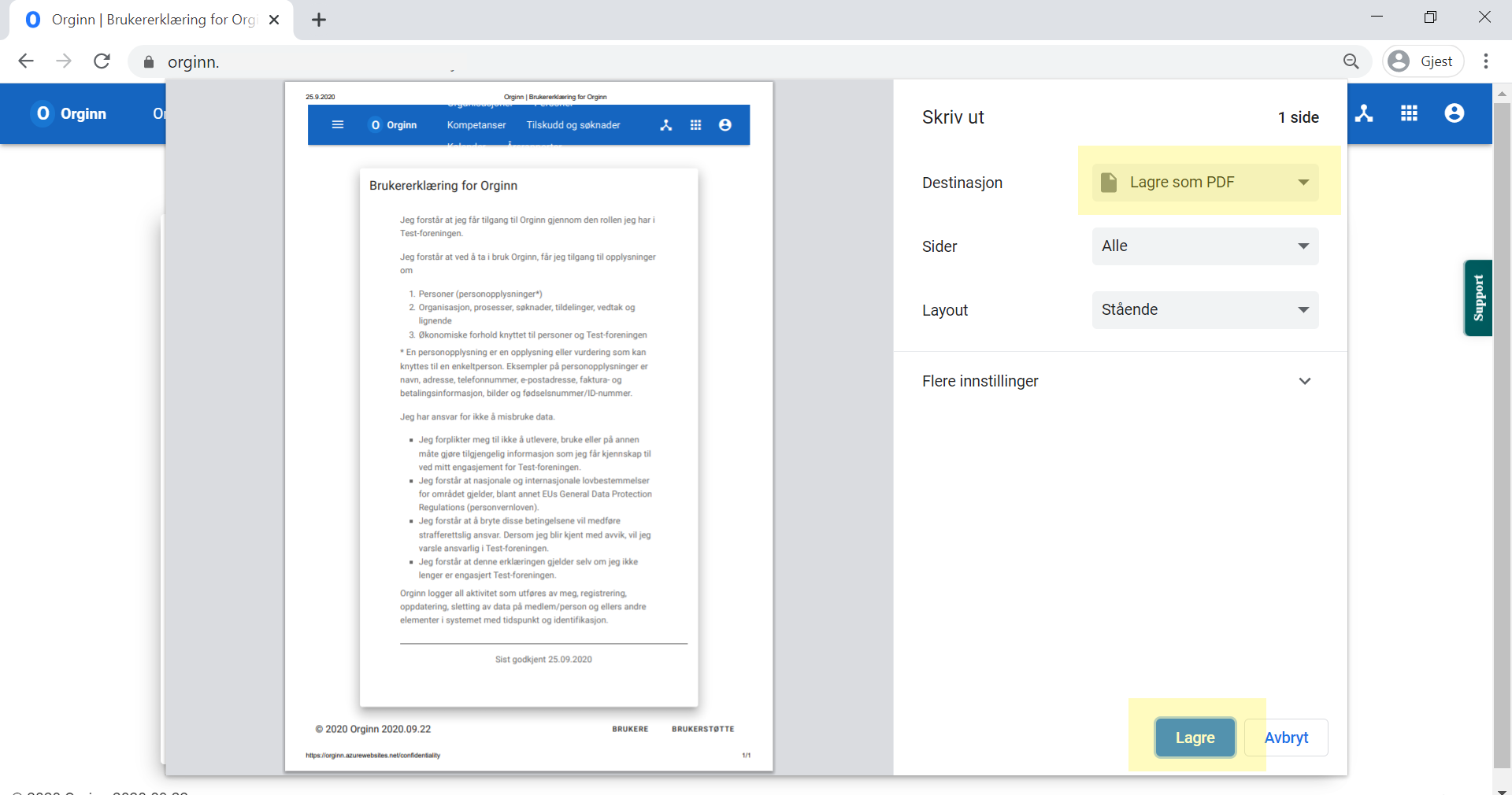Click the Lagre button
1512x795 pixels.
[1195, 738]
